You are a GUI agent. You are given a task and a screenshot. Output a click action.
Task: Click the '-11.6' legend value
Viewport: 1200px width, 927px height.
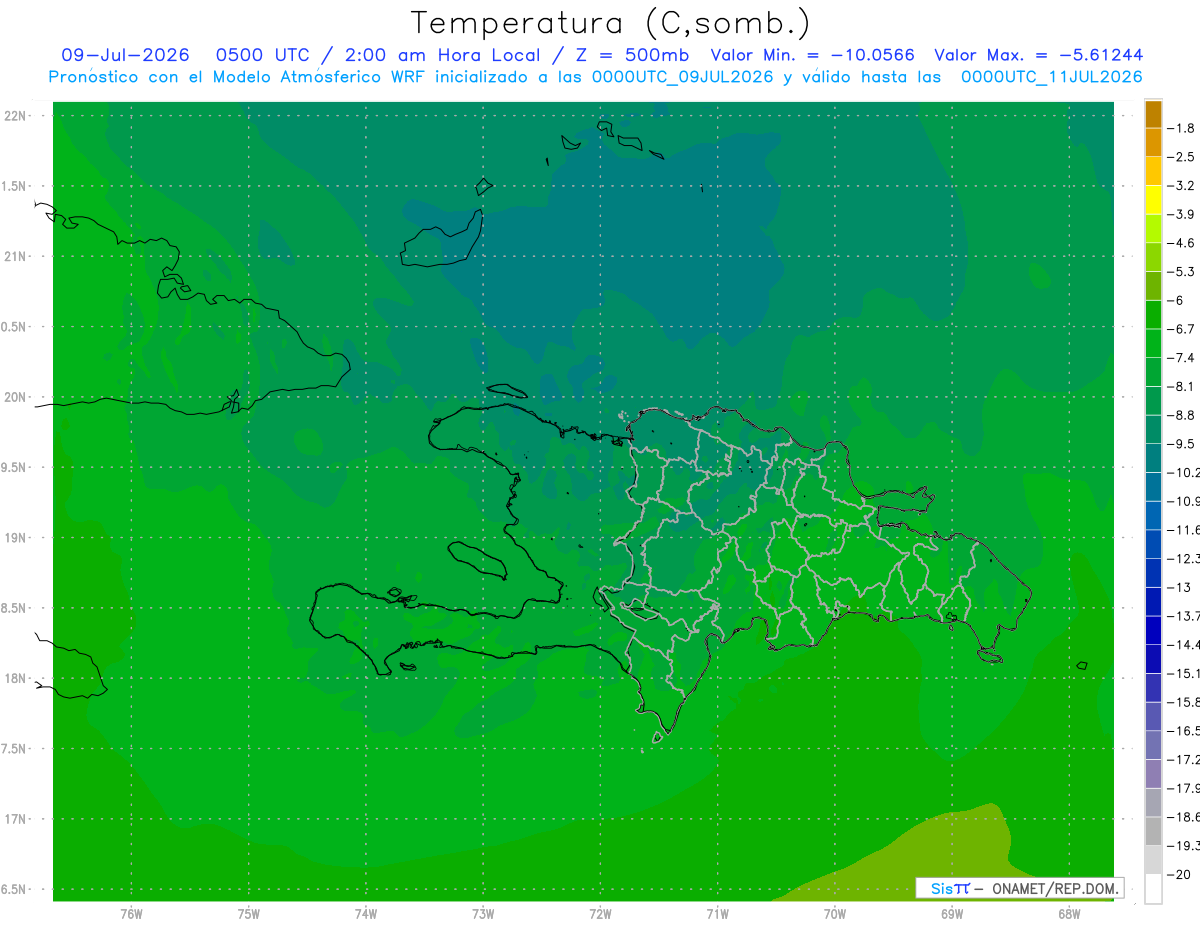tap(1183, 529)
